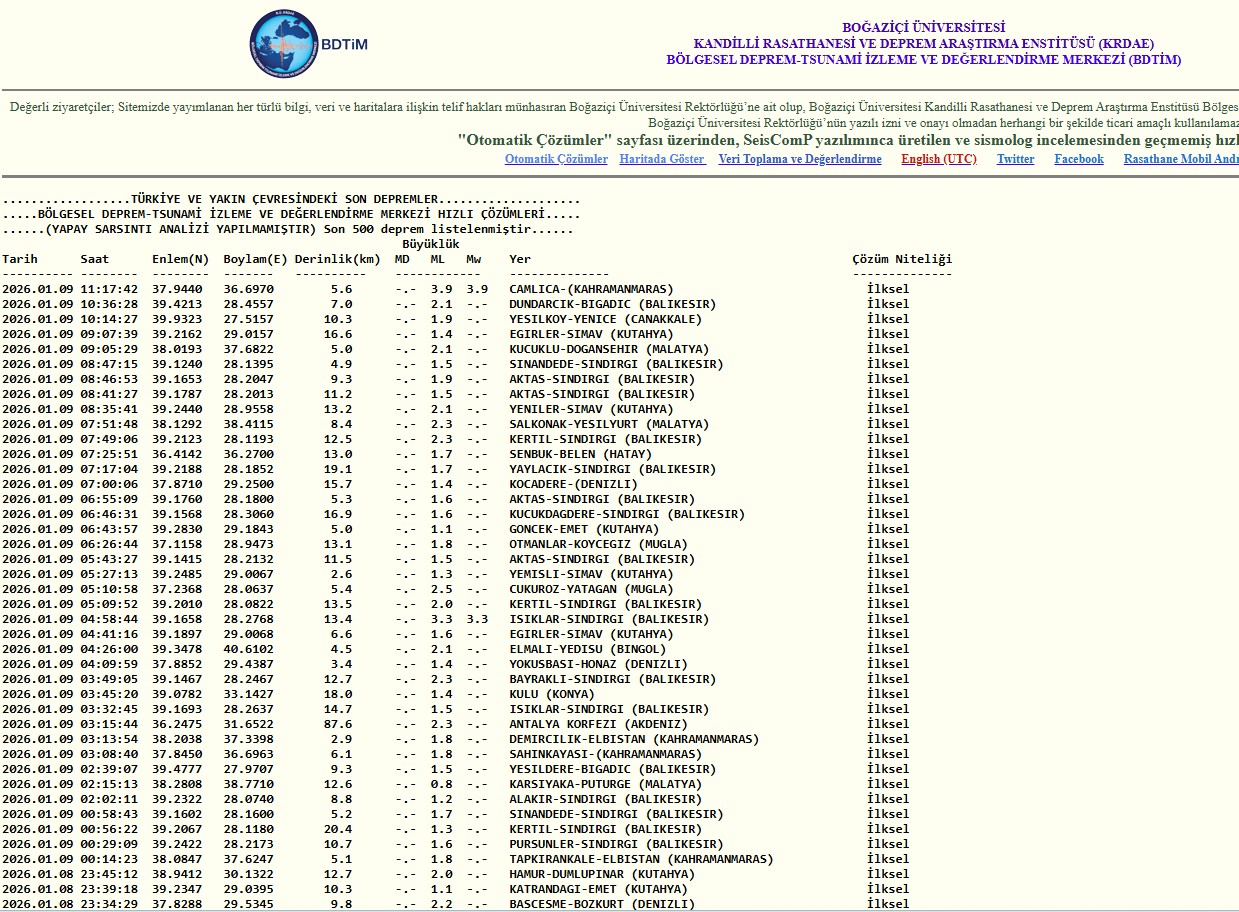This screenshot has width=1239, height=912.
Task: Click the Büyüklük magnitude header
Action: click(x=431, y=244)
